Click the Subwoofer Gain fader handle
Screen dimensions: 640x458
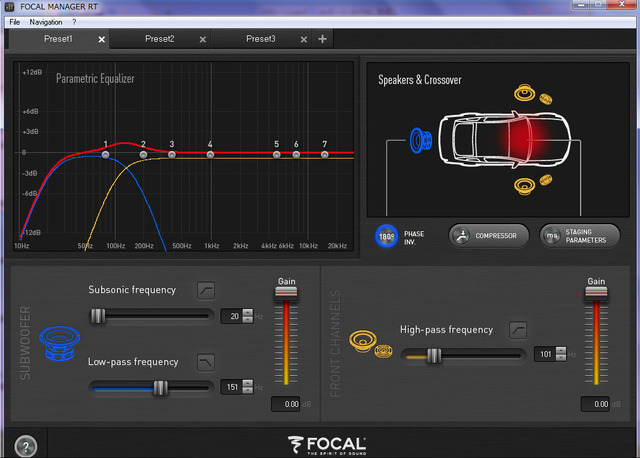click(286, 293)
